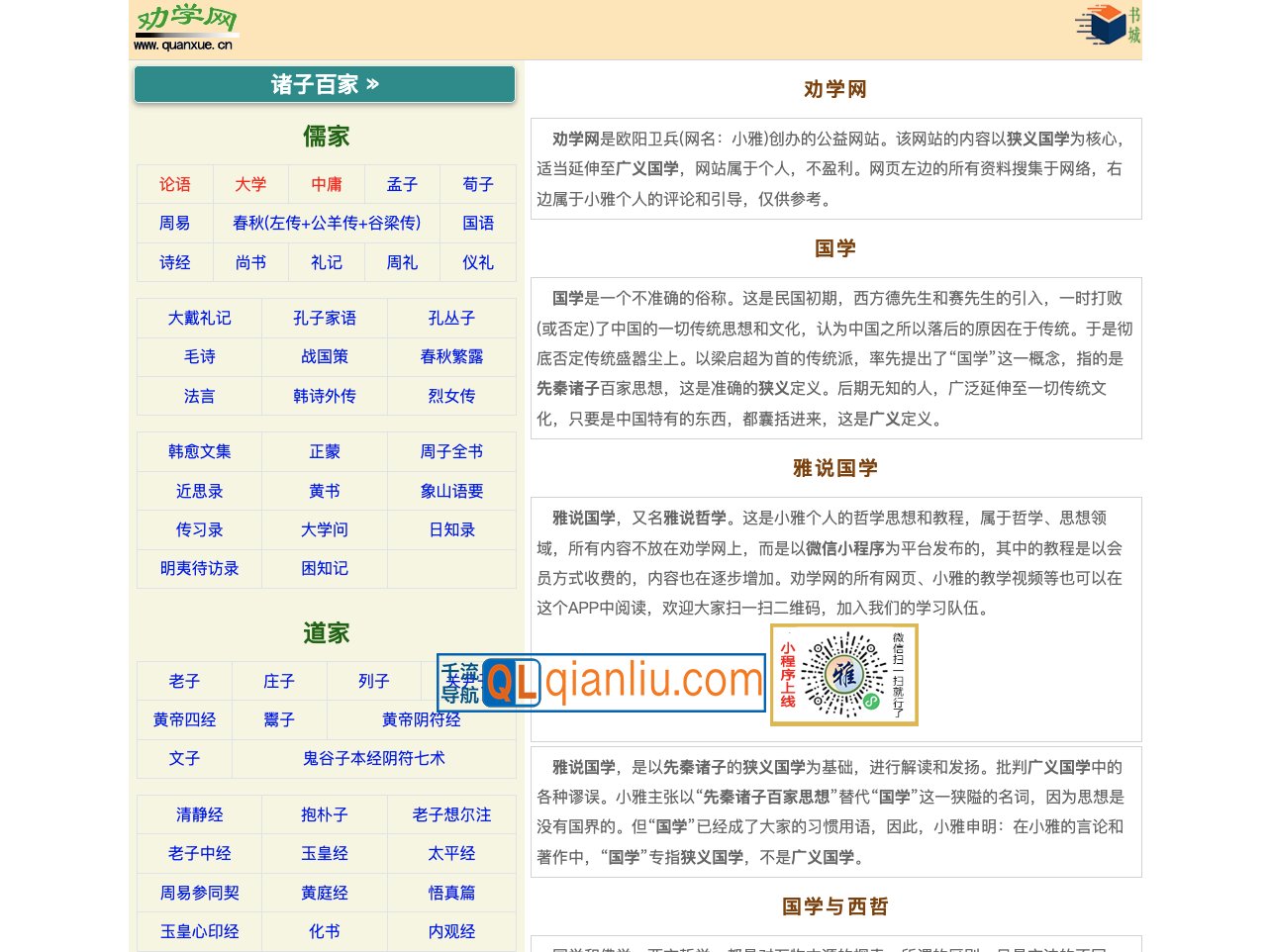Viewport: 1271px width, 952px height.
Task: Click the 劝学网 site logo
Action: 185,26
